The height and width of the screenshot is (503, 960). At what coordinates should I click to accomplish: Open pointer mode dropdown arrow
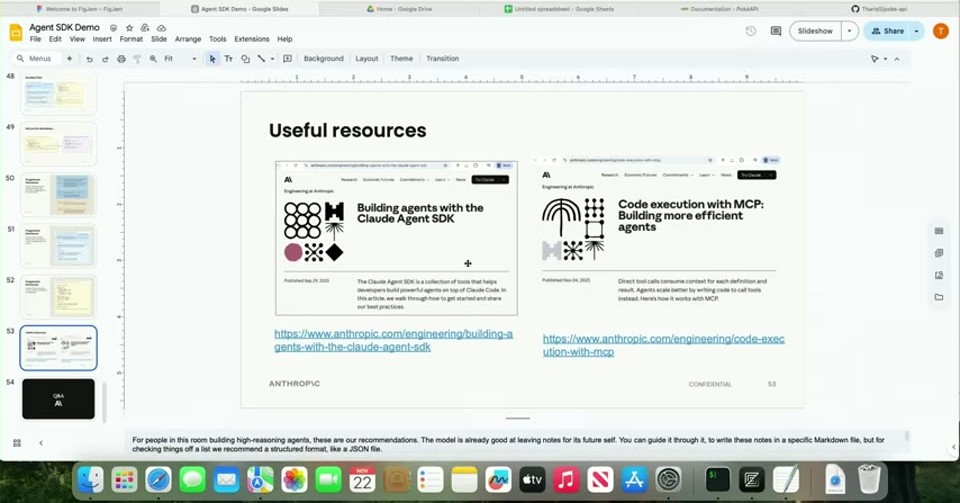point(885,59)
